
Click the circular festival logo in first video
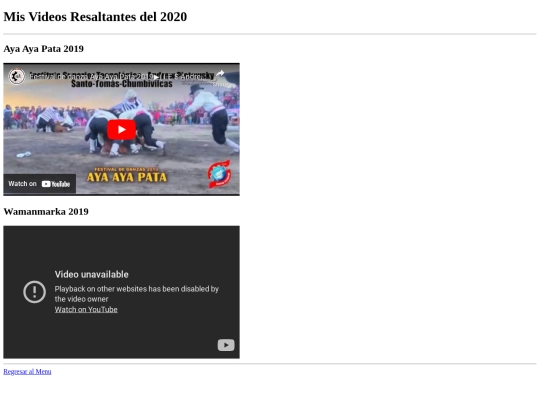pyautogui.click(x=219, y=174)
